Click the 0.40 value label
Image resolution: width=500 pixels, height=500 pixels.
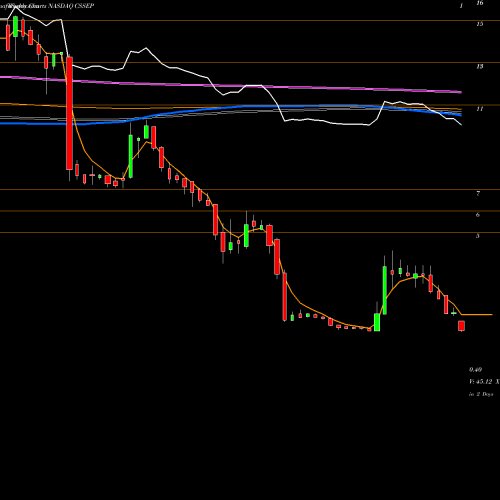475,370
